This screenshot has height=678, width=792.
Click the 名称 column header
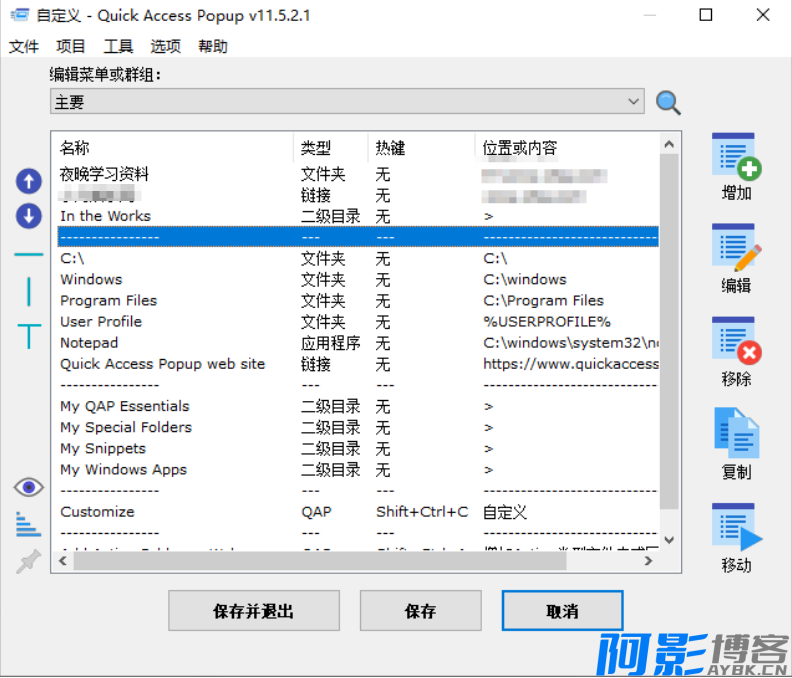[x=173, y=148]
